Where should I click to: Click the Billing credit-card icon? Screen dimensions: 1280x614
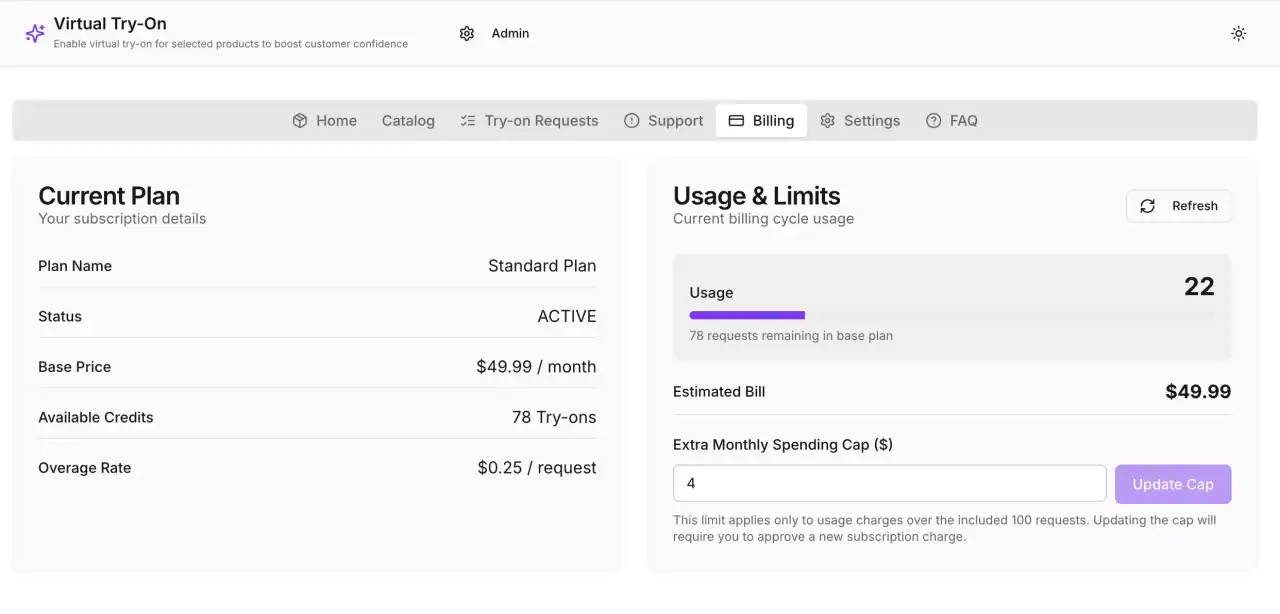pos(734,120)
